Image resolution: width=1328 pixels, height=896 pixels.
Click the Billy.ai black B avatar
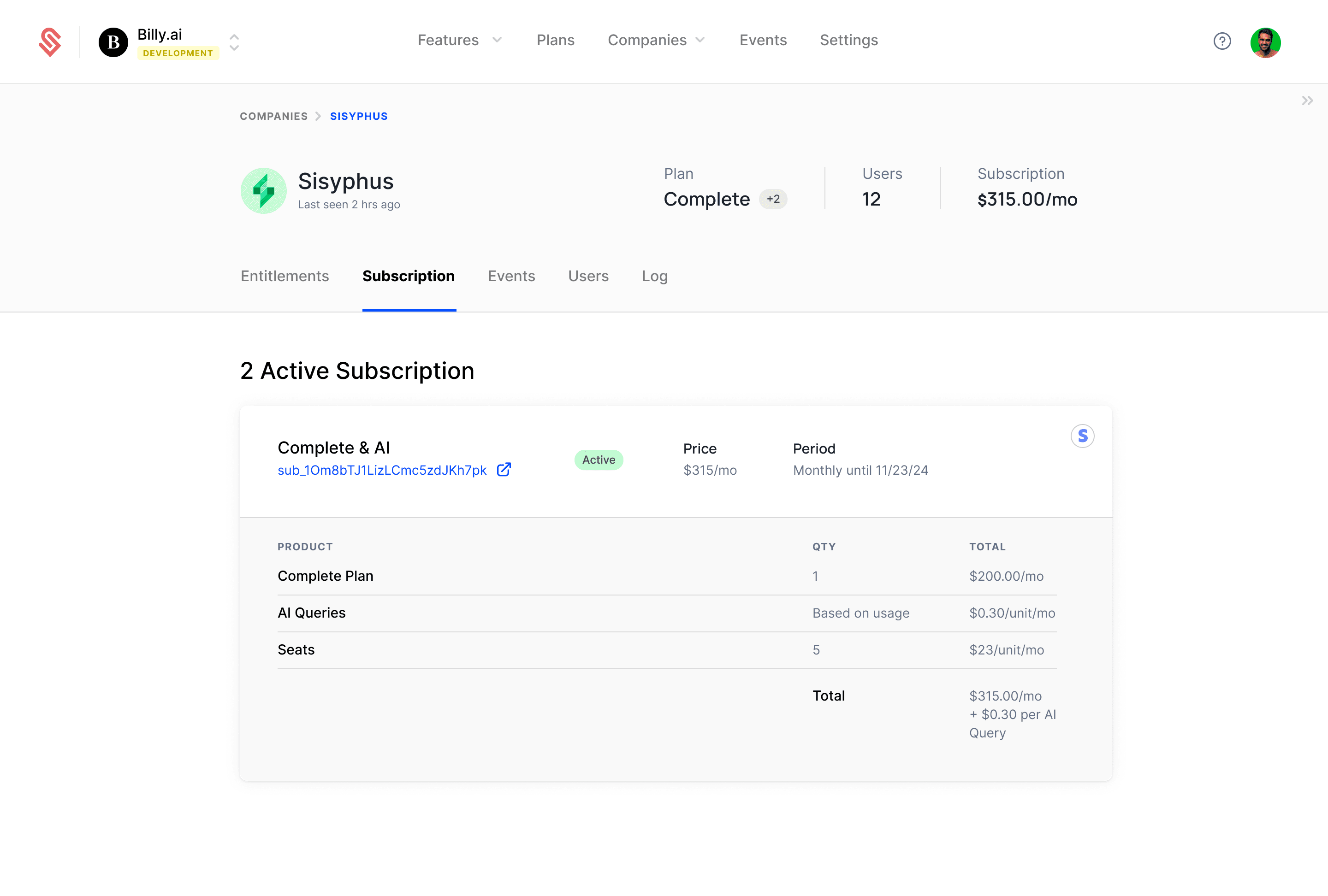pos(113,42)
